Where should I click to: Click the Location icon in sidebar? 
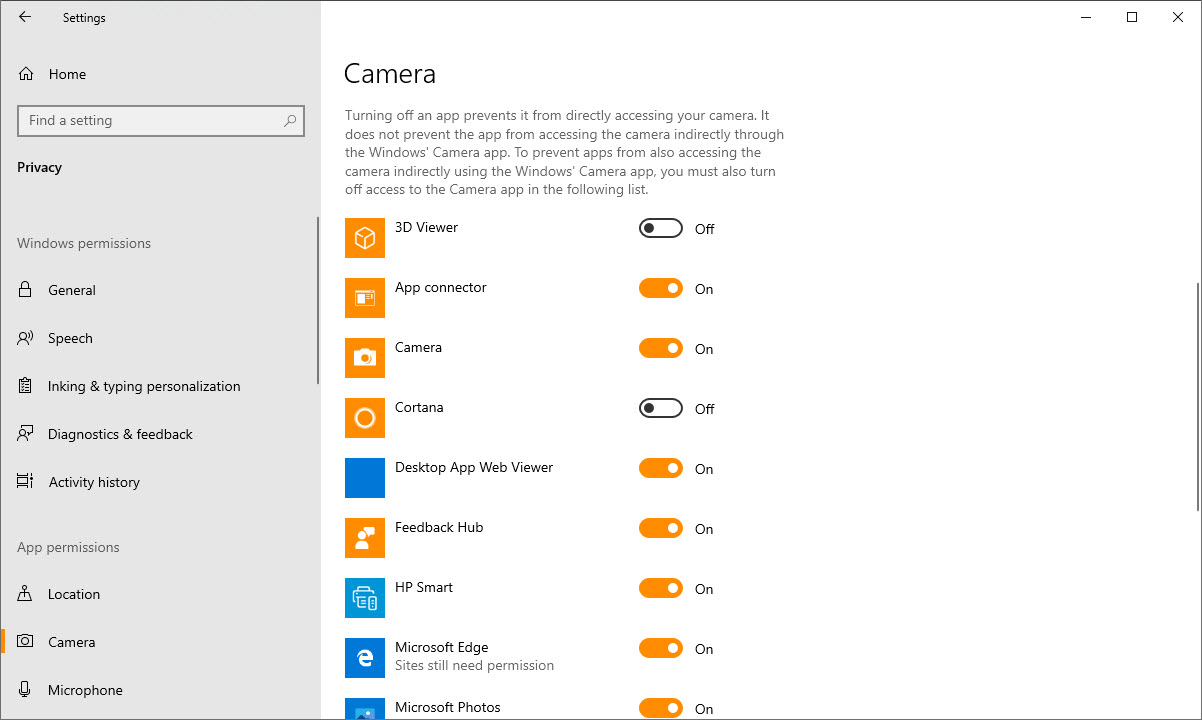(x=26, y=594)
